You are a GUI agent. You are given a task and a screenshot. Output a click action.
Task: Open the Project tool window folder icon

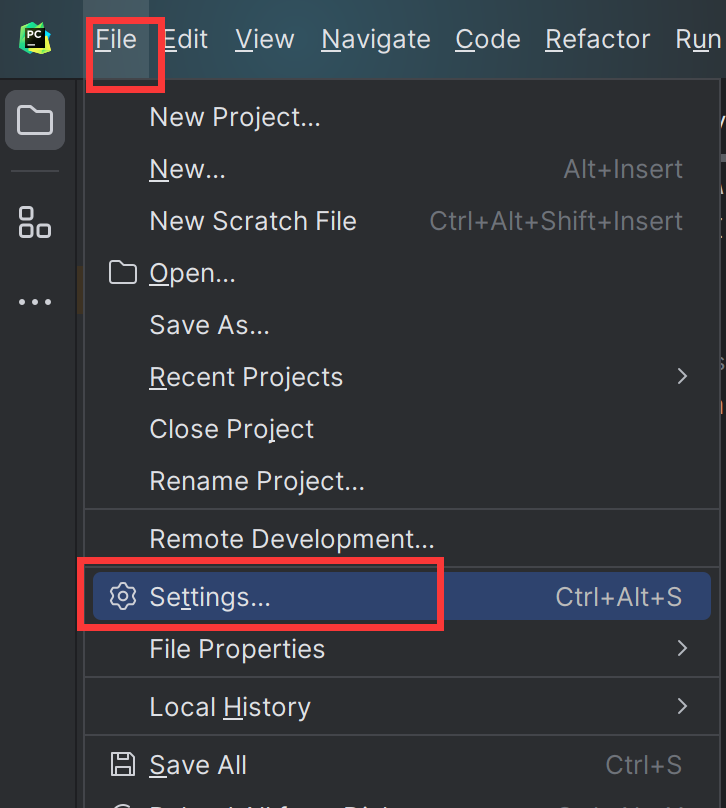tap(35, 120)
